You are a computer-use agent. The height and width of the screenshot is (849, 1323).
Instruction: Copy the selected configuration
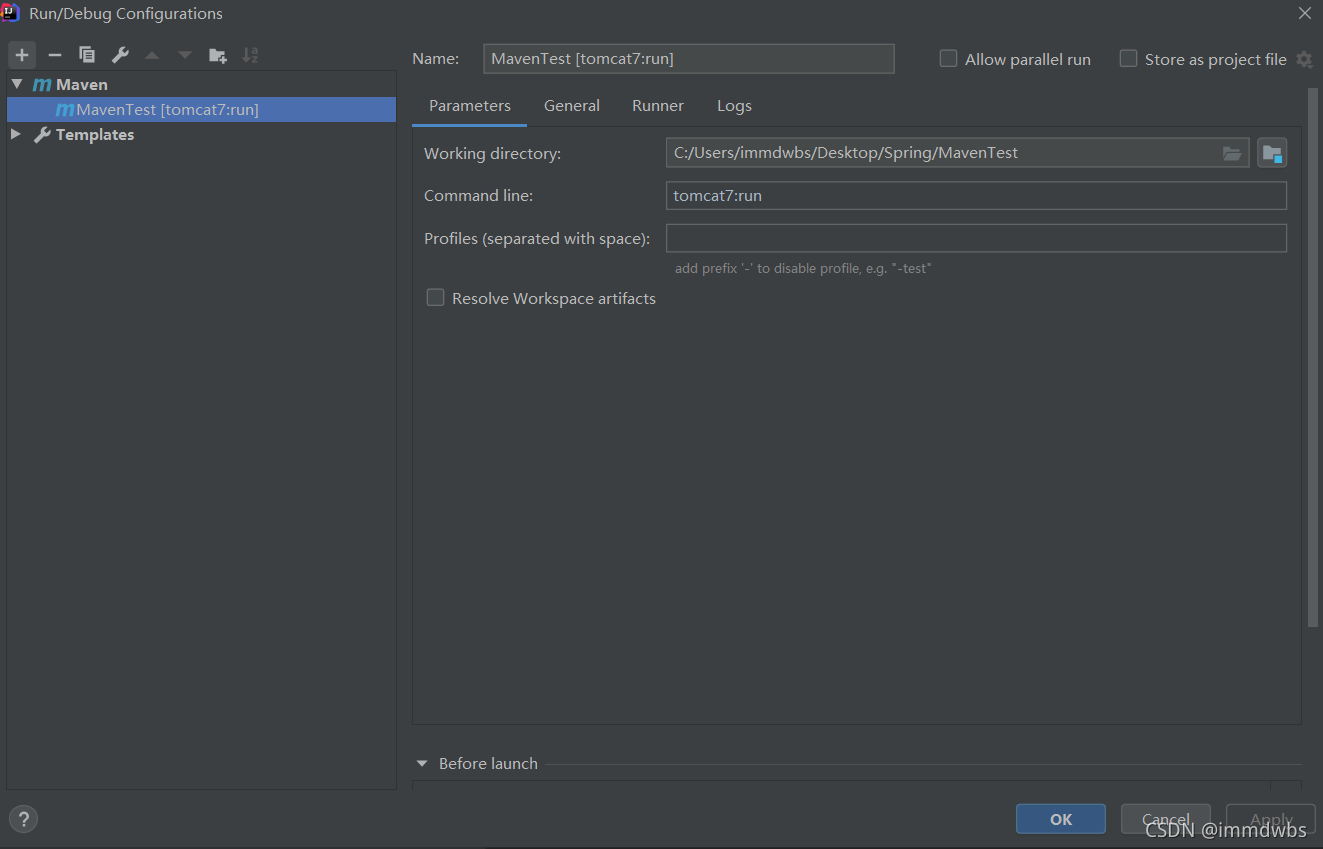click(x=87, y=55)
